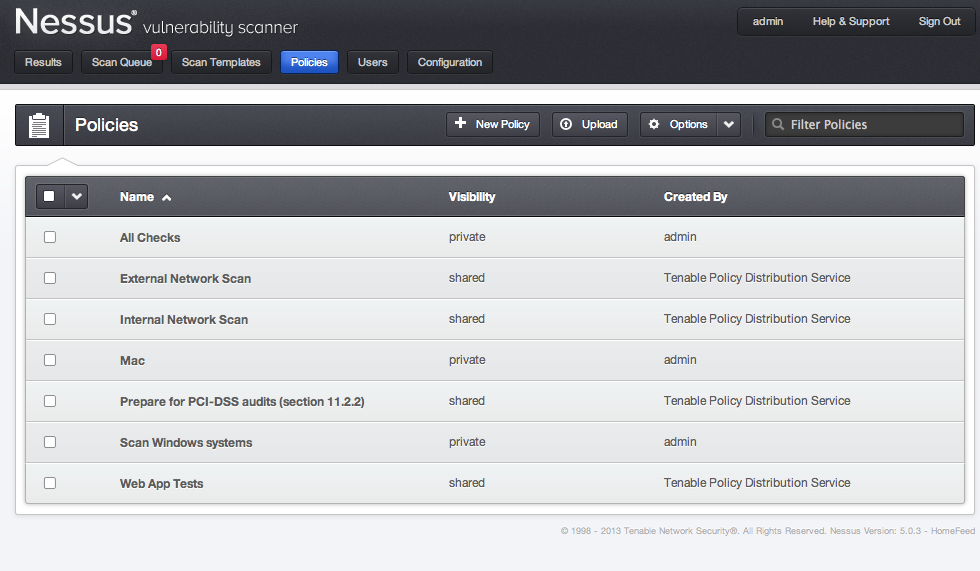The width and height of the screenshot is (980, 571).
Task: Sort by the Visibility column header
Action: (472, 197)
